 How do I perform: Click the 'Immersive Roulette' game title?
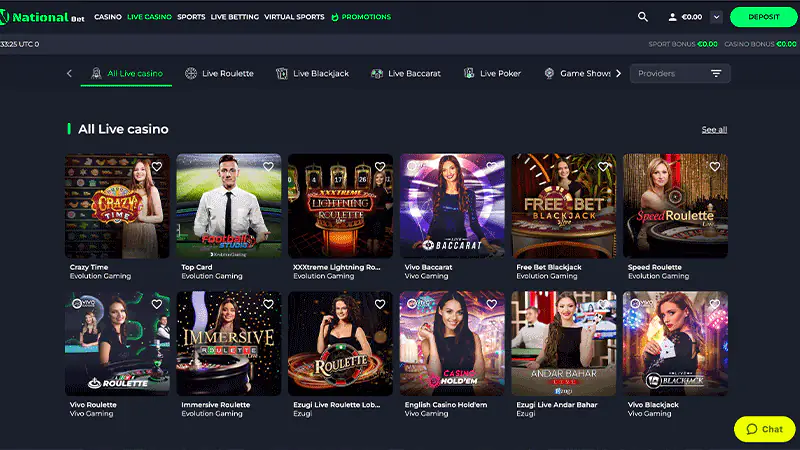(x=216, y=405)
